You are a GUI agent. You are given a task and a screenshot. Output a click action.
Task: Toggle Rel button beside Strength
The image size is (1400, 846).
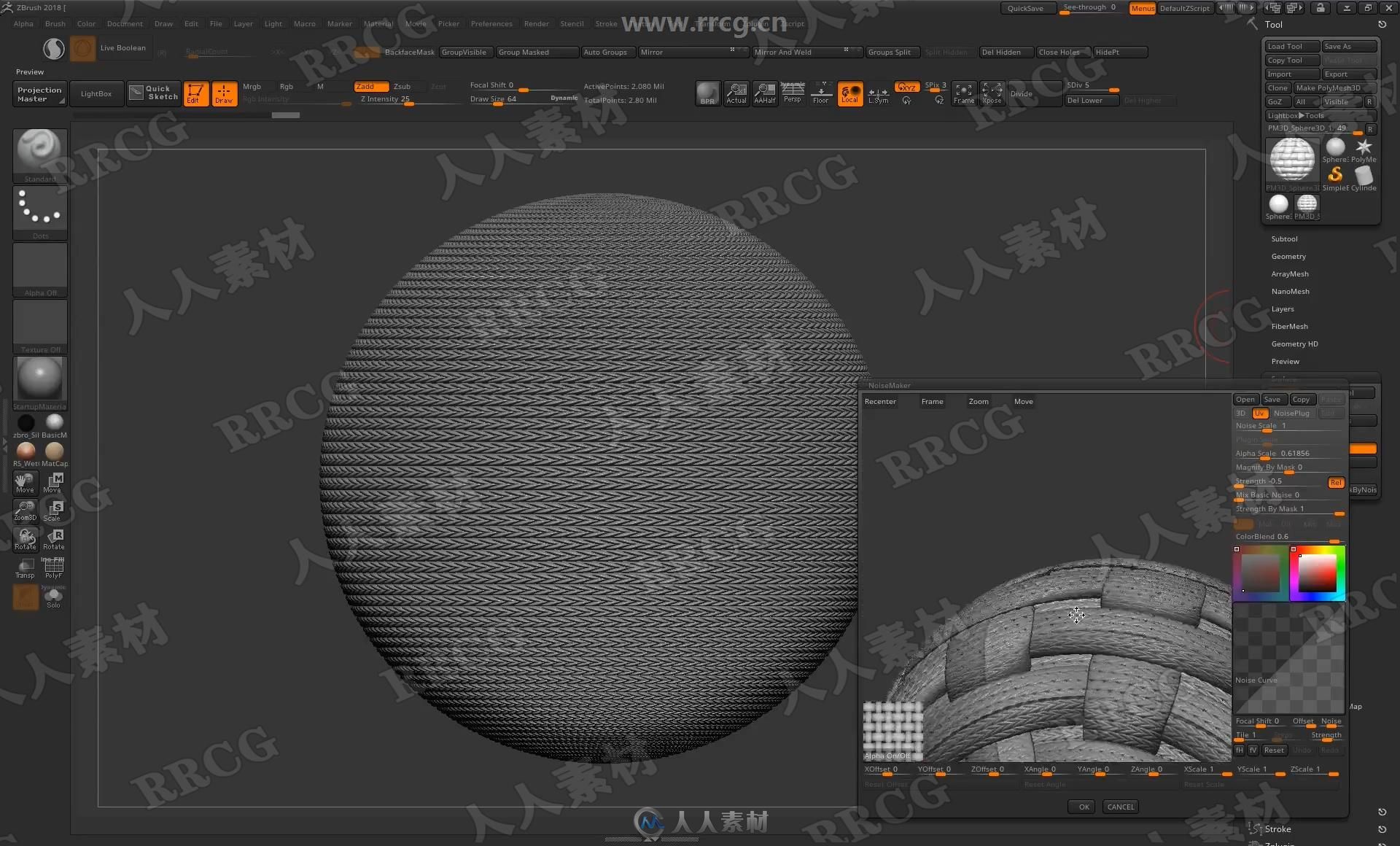(1336, 482)
